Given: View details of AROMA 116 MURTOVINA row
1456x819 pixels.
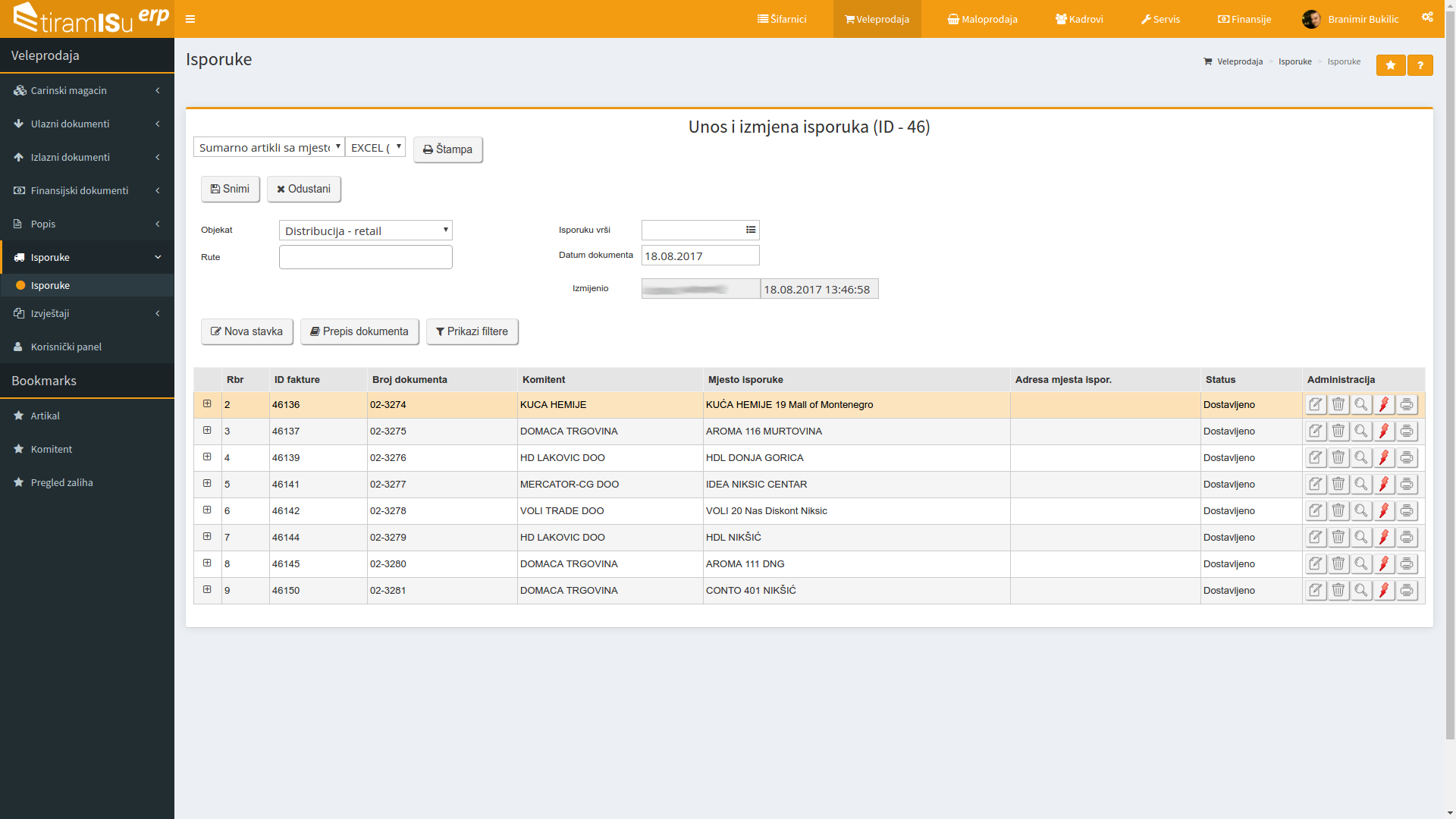Looking at the screenshot, I should click(1361, 431).
